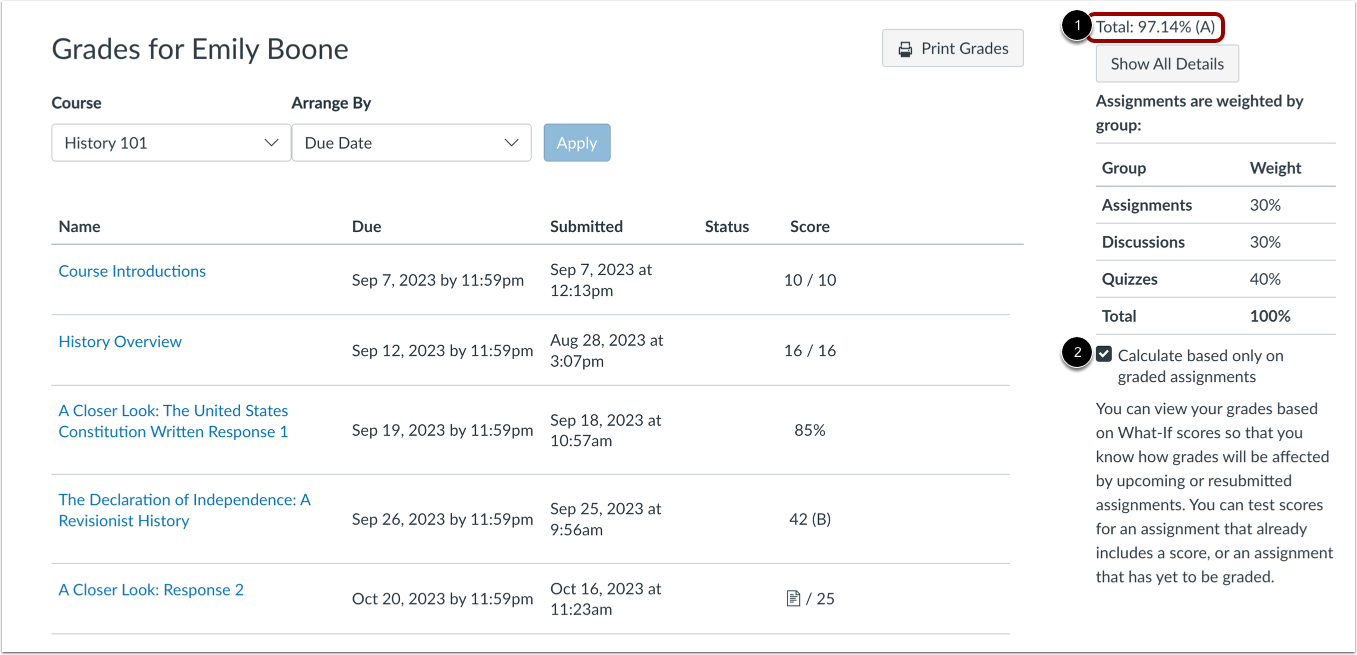Click the 10 / 10 score cell

point(810,280)
